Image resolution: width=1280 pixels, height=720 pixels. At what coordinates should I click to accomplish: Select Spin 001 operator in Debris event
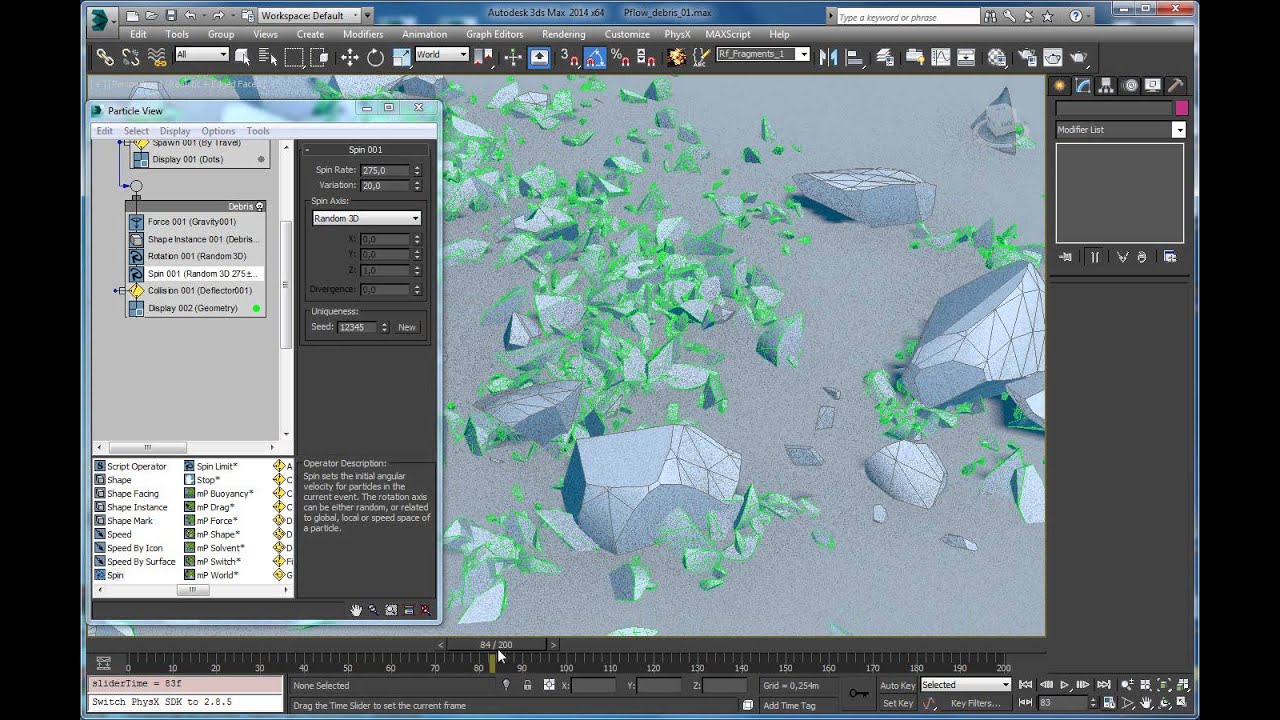click(197, 274)
